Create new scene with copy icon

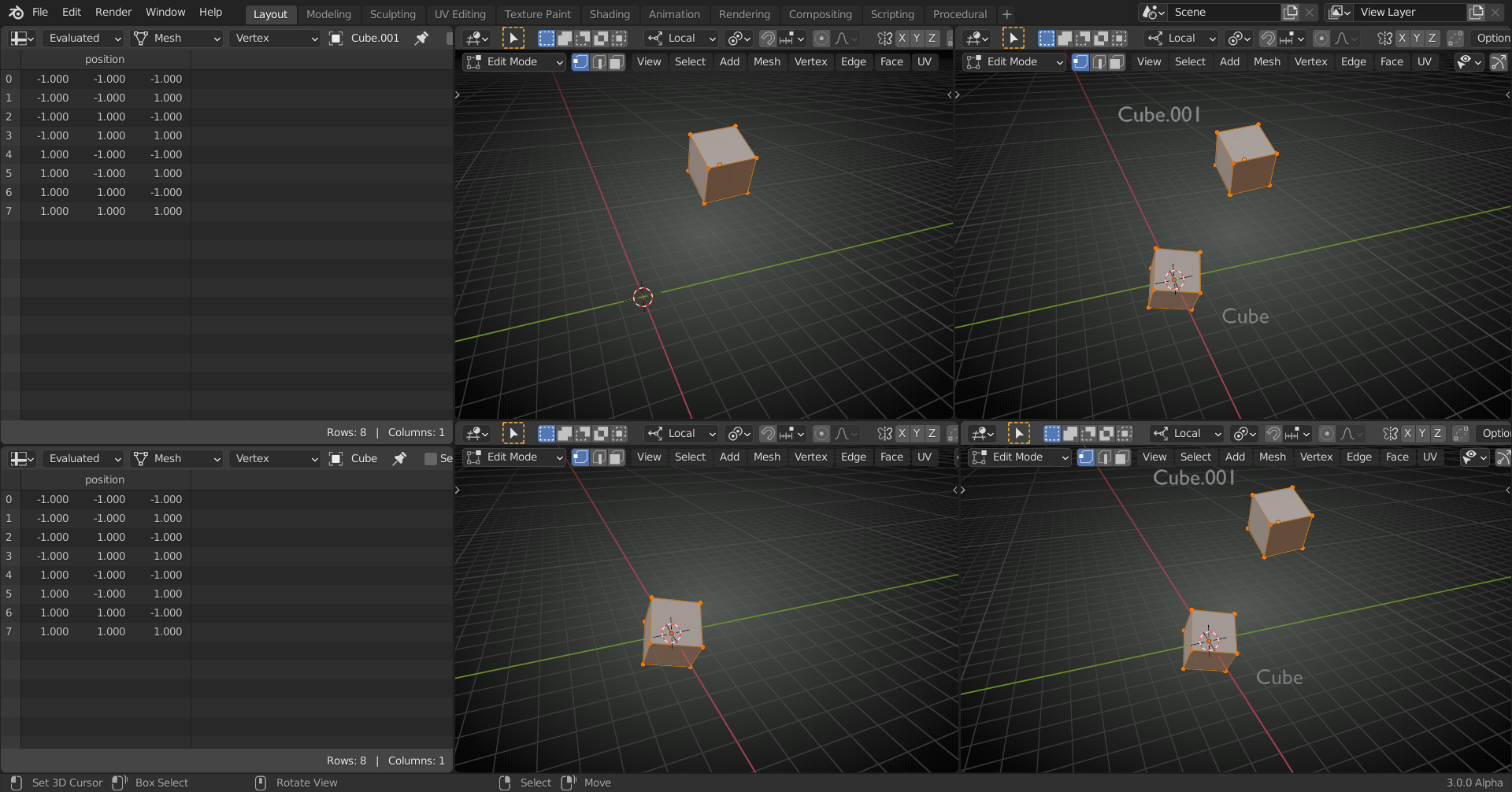click(x=1290, y=13)
